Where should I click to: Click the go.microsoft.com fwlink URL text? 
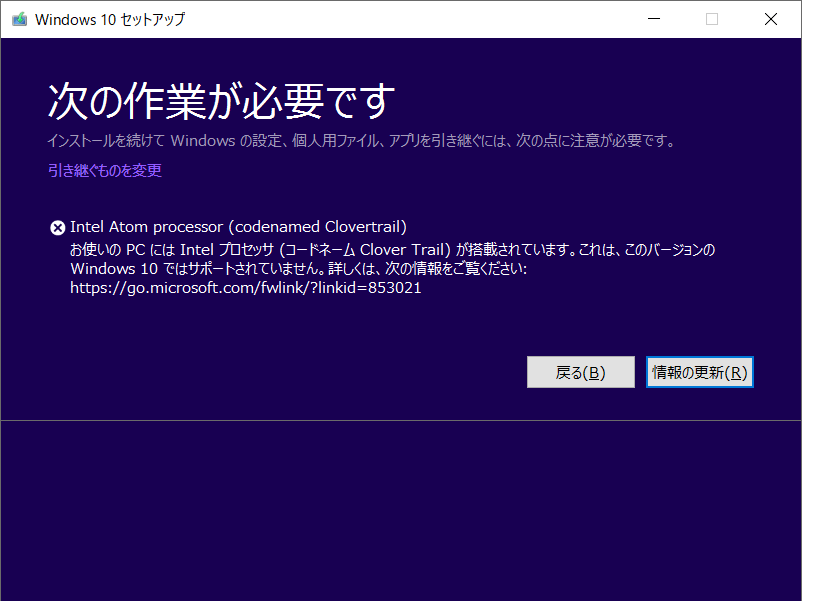coord(245,288)
